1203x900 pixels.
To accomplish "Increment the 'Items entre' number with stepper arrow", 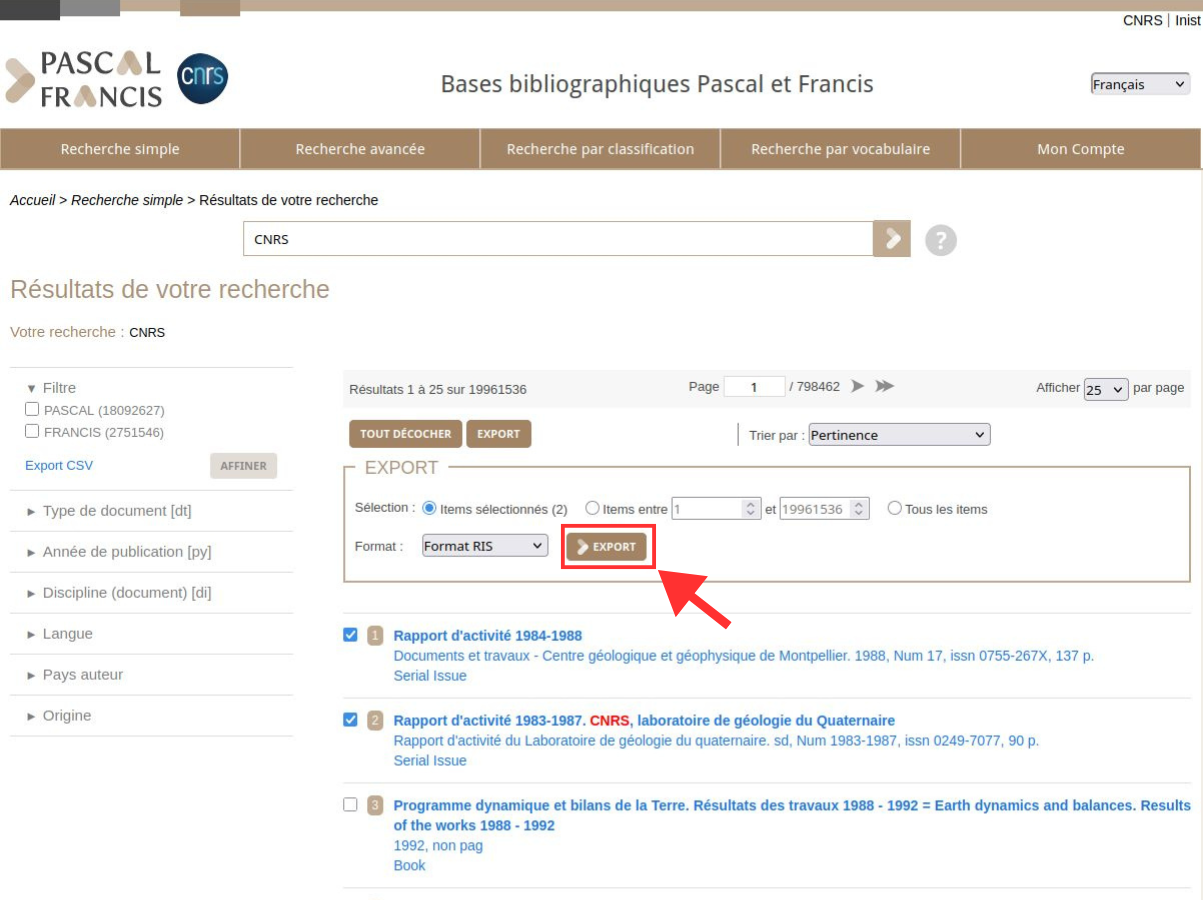I will tap(750, 503).
